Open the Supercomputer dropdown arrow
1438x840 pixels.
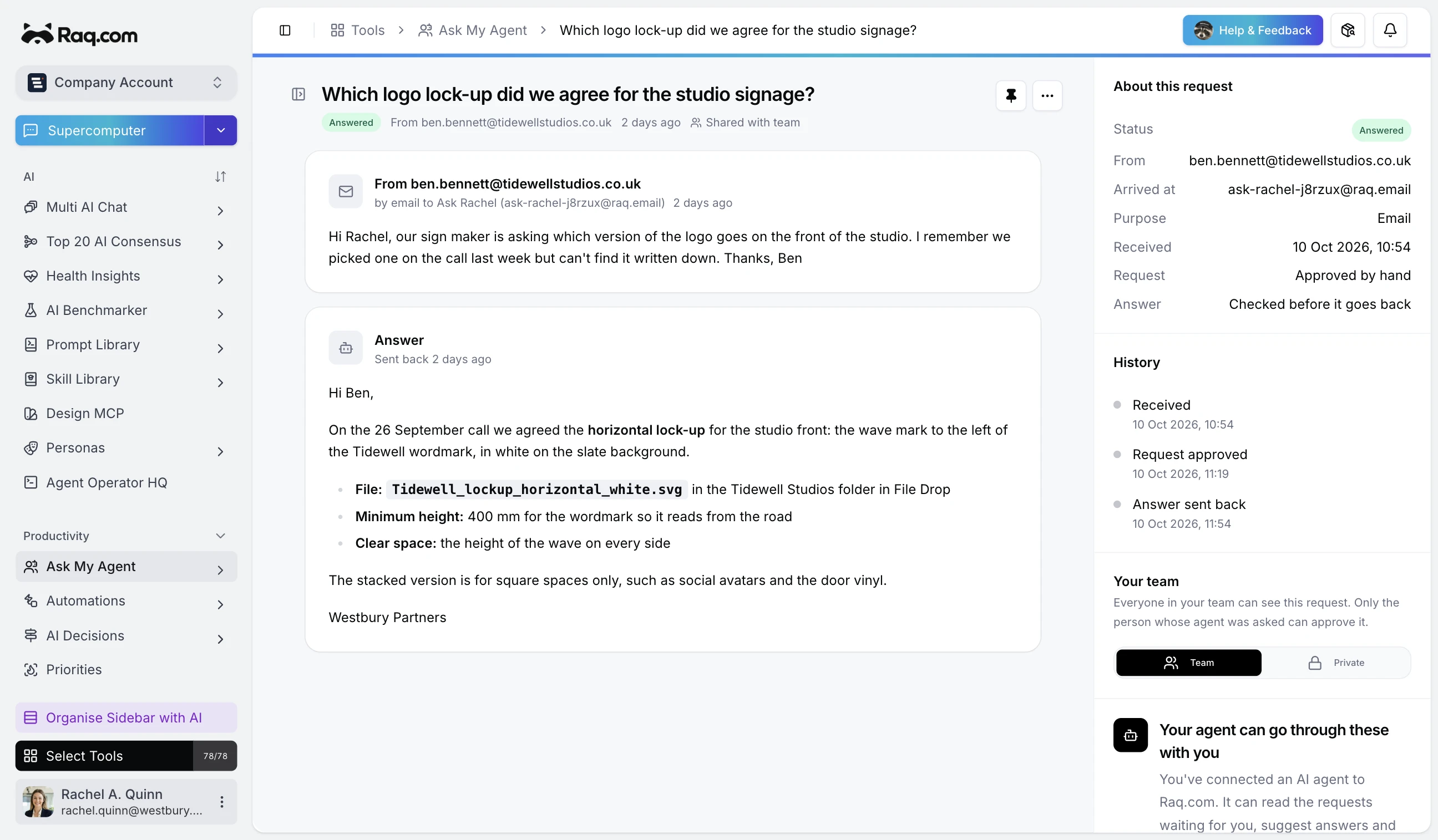pyautogui.click(x=221, y=131)
